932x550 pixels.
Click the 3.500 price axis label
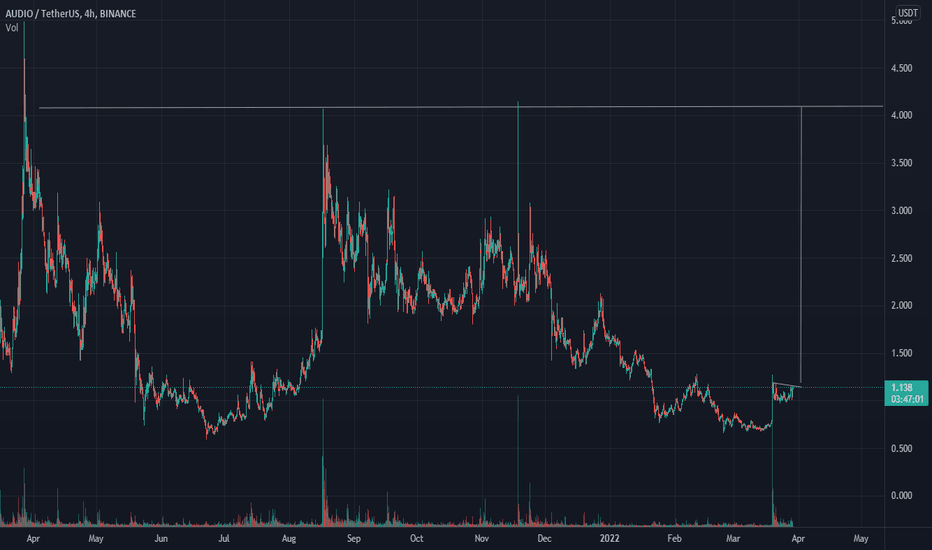901,163
